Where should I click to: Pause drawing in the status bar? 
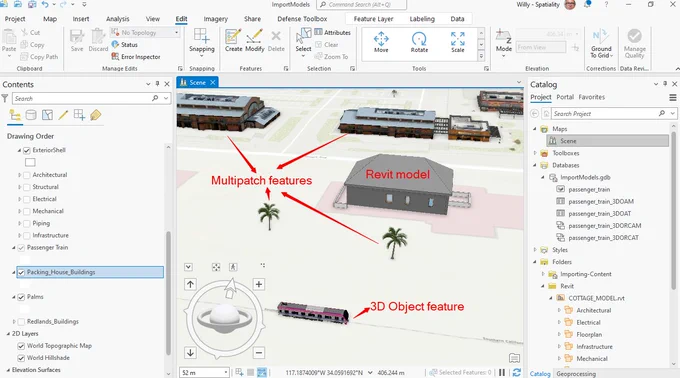[x=502, y=372]
